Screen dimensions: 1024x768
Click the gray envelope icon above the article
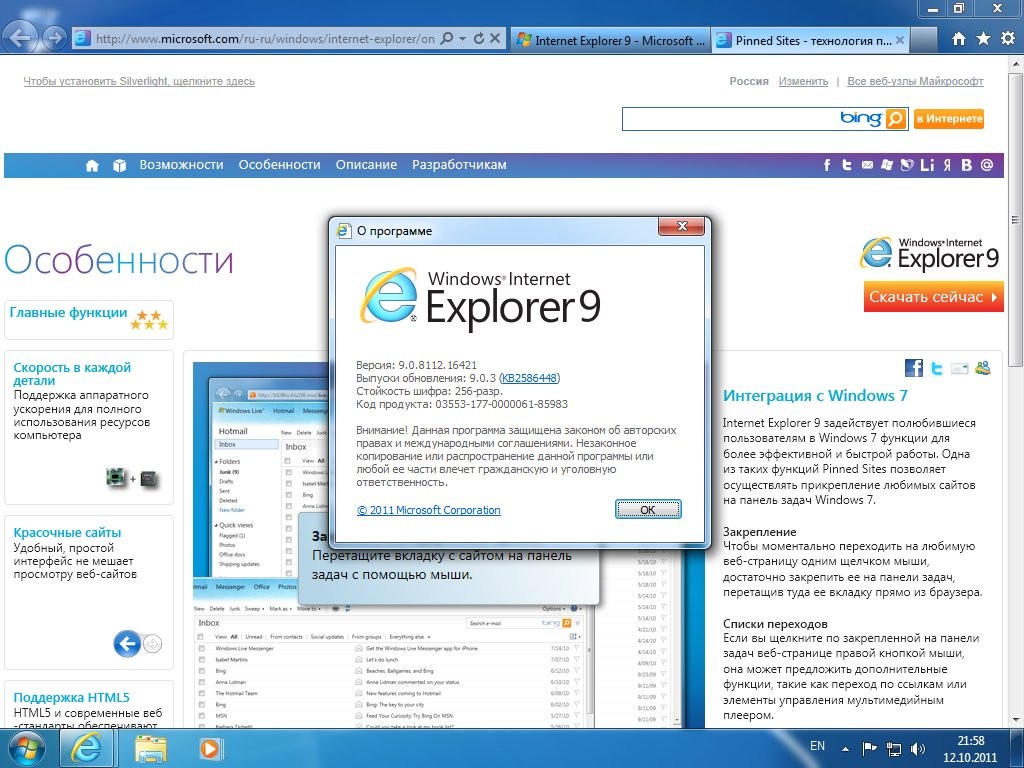pos(959,369)
